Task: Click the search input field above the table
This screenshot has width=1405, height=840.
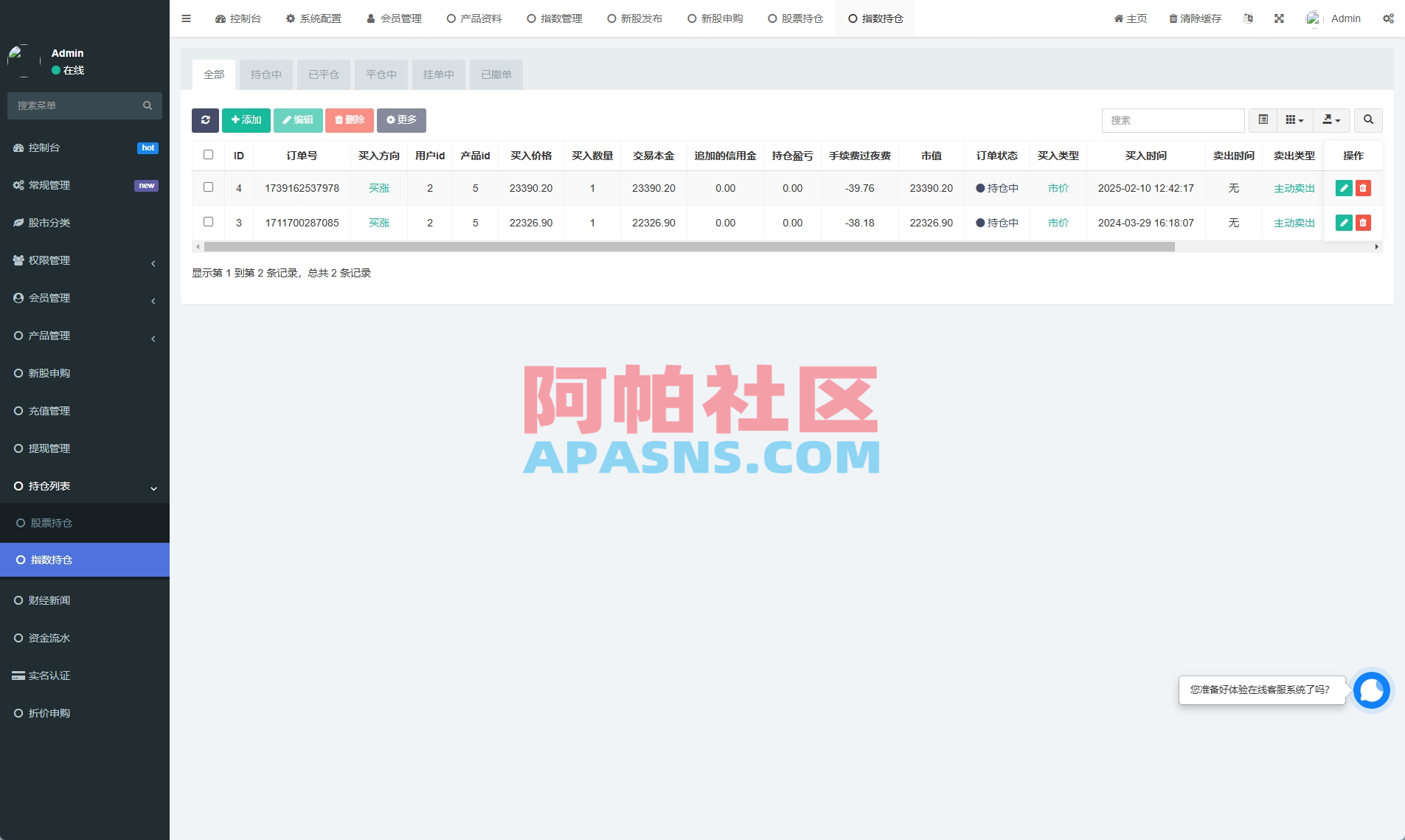Action: point(1173,120)
